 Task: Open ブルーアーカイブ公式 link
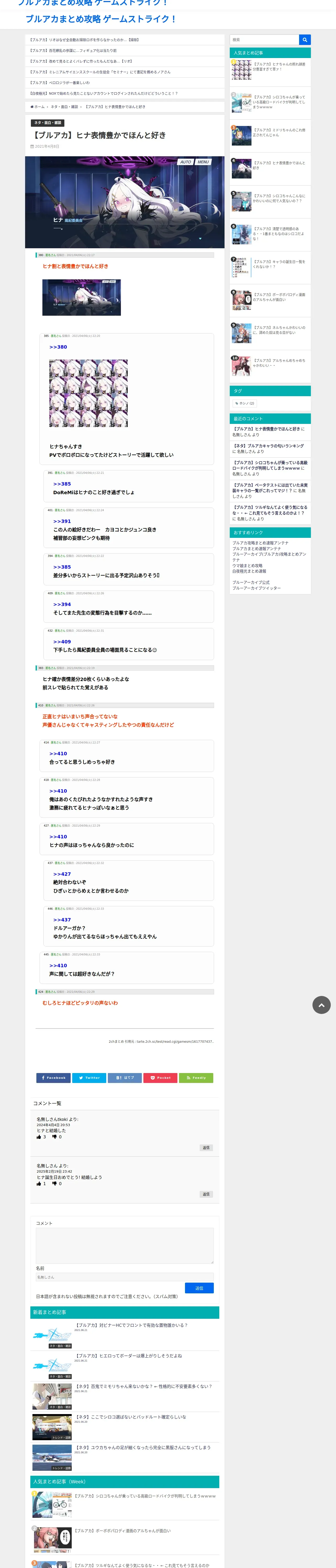pos(251,583)
